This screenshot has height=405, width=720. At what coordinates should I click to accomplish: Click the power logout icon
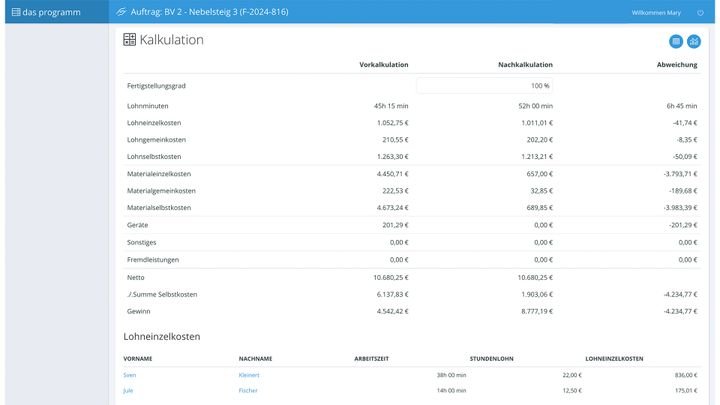[x=700, y=13]
